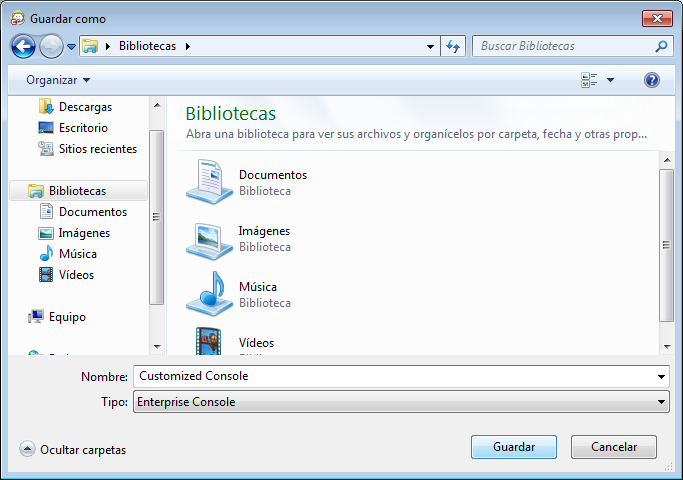Click the change view icon
The width and height of the screenshot is (683, 480).
pos(589,80)
